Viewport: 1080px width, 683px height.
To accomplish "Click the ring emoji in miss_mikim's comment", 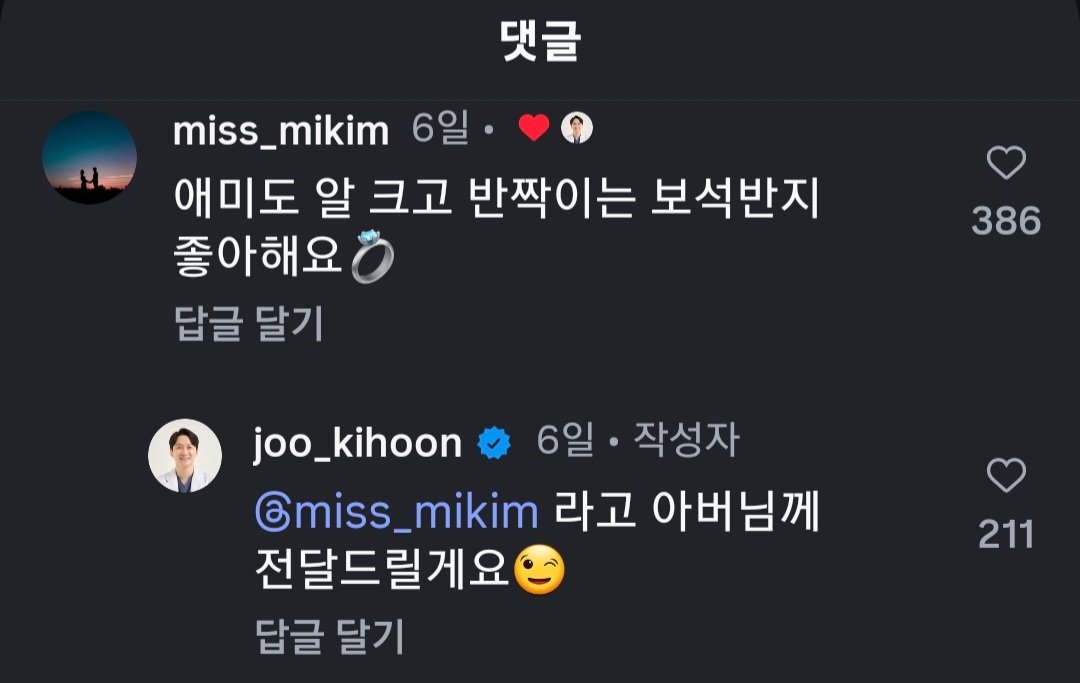I will 370,254.
